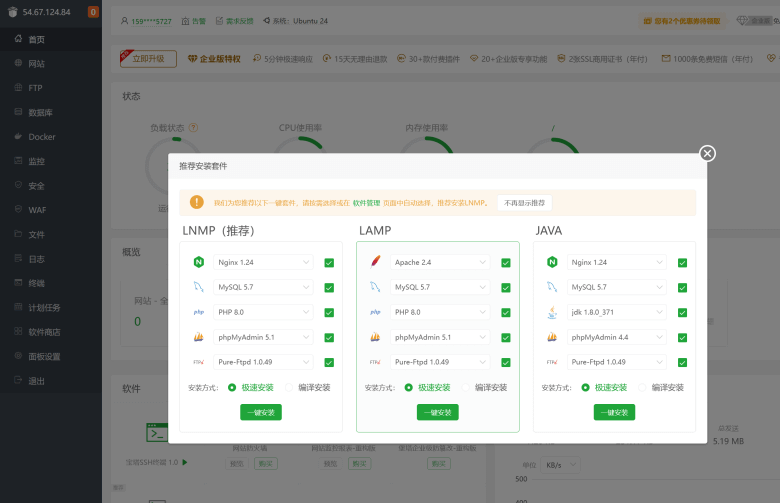Click the phpMyAdmin icon in LAMP panel
780x503 pixels.
(375, 337)
